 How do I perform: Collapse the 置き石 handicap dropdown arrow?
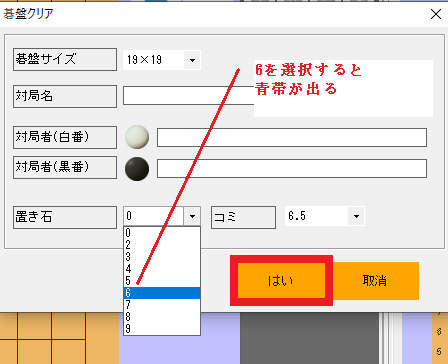pos(192,216)
